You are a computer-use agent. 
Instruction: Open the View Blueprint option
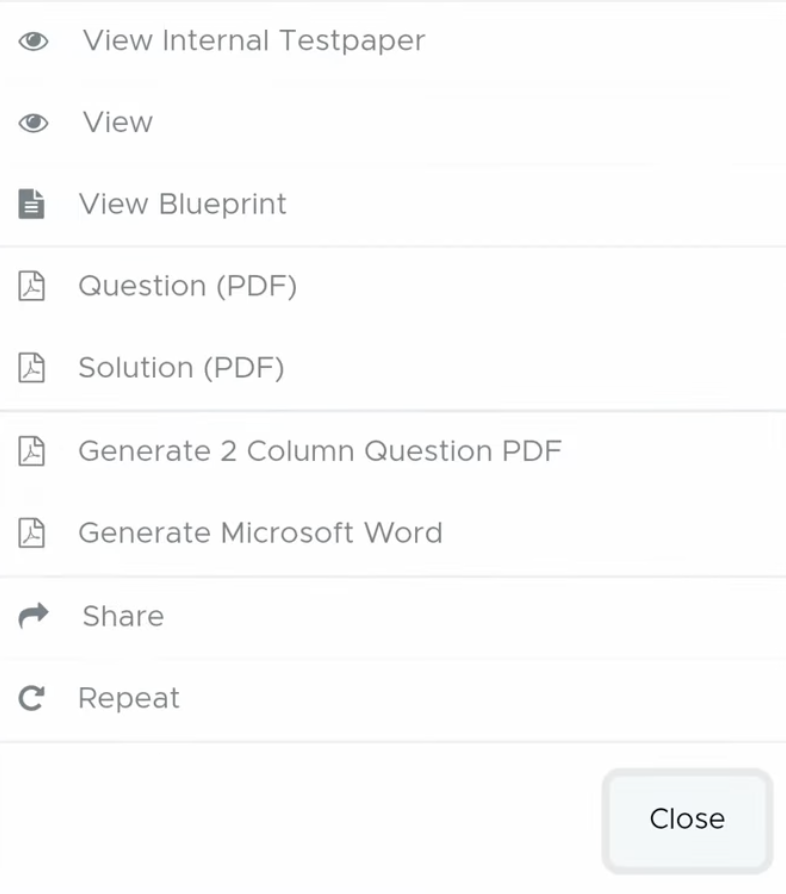point(183,205)
